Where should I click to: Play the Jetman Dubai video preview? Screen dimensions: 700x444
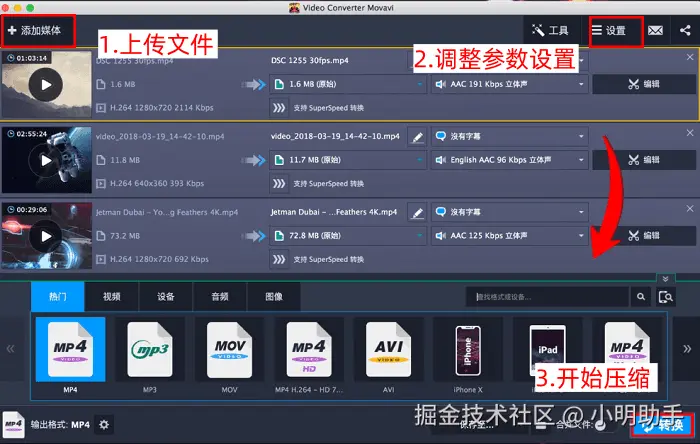(x=46, y=236)
